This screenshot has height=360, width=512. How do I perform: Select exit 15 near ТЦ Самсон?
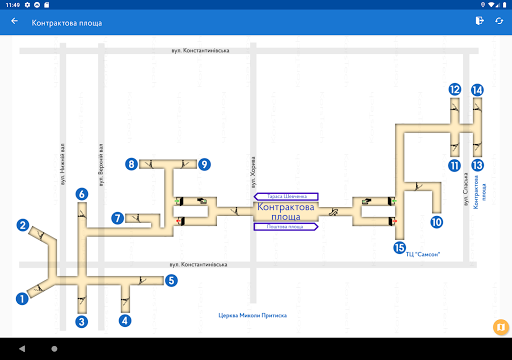tap(399, 248)
